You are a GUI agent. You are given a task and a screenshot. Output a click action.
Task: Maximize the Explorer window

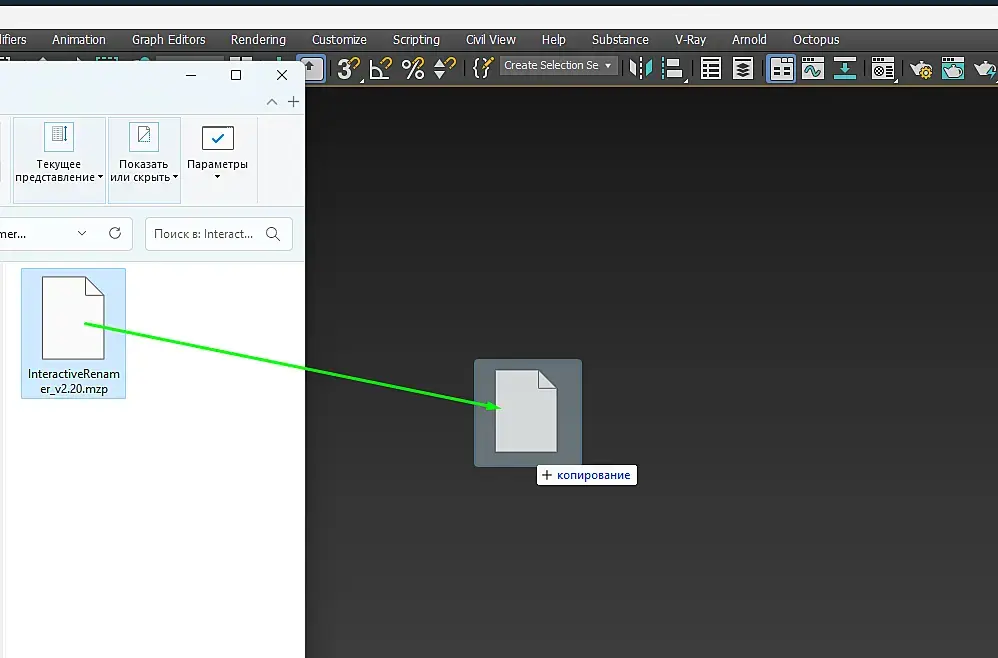235,75
